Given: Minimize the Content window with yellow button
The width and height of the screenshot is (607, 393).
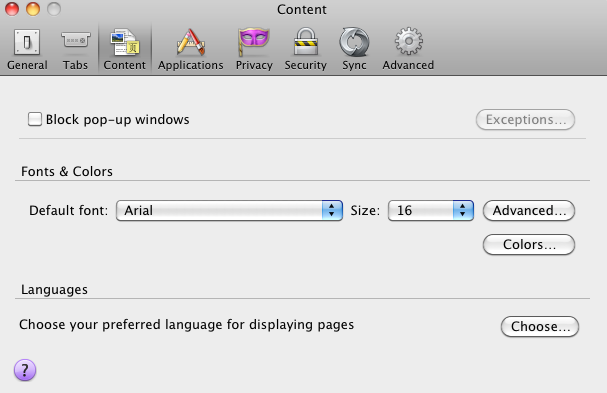Looking at the screenshot, I should pyautogui.click(x=33, y=9).
